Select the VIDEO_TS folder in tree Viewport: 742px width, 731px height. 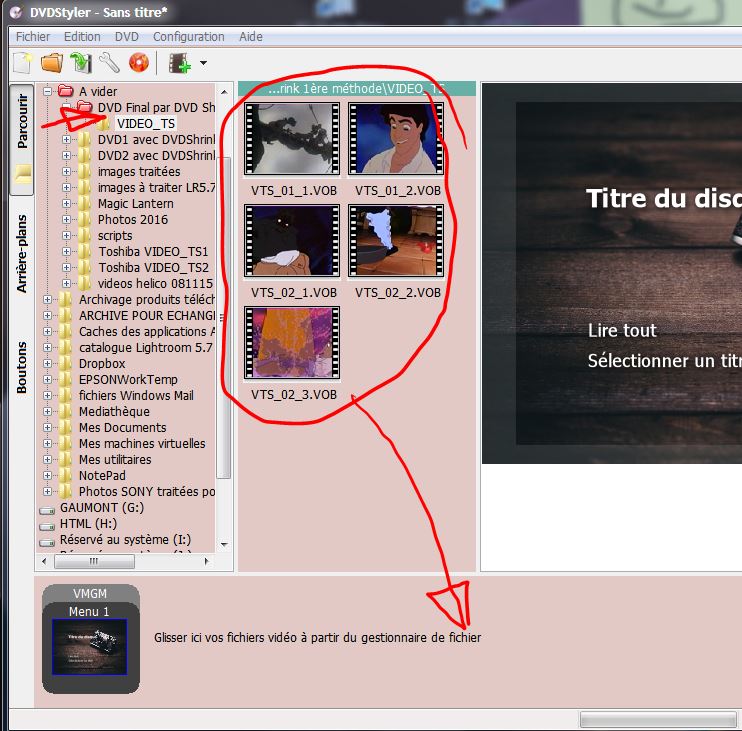point(146,123)
